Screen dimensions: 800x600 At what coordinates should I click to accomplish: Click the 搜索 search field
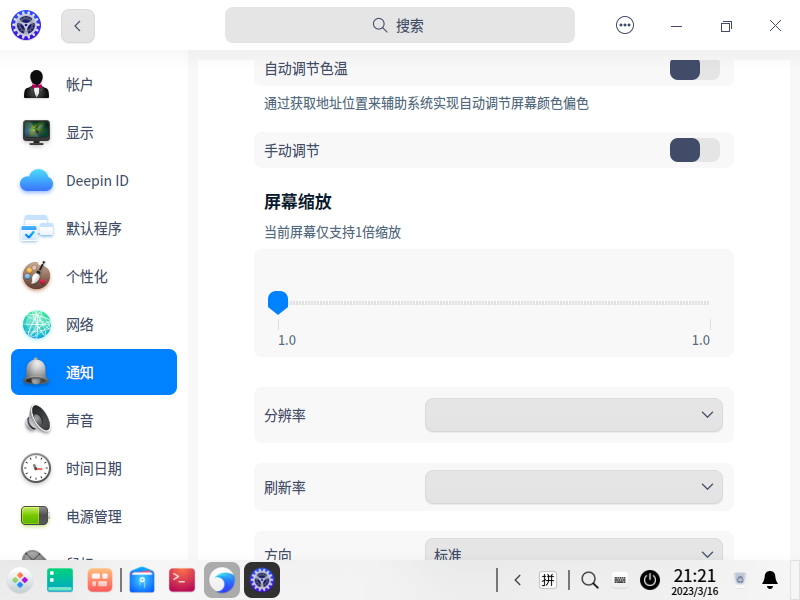400,24
